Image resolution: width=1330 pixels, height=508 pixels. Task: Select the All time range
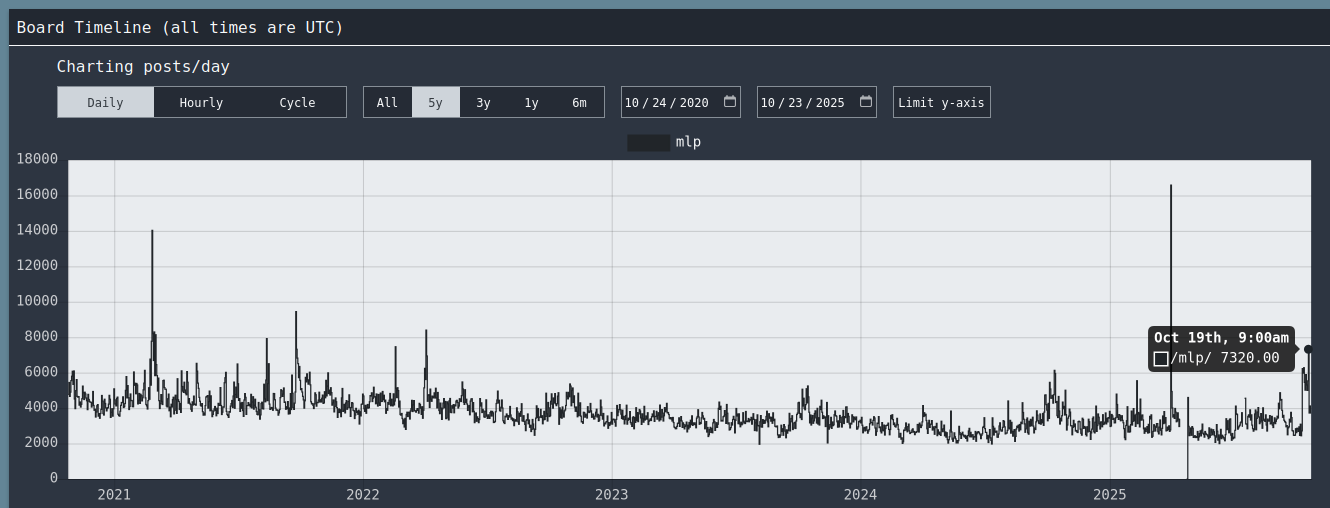pos(387,102)
